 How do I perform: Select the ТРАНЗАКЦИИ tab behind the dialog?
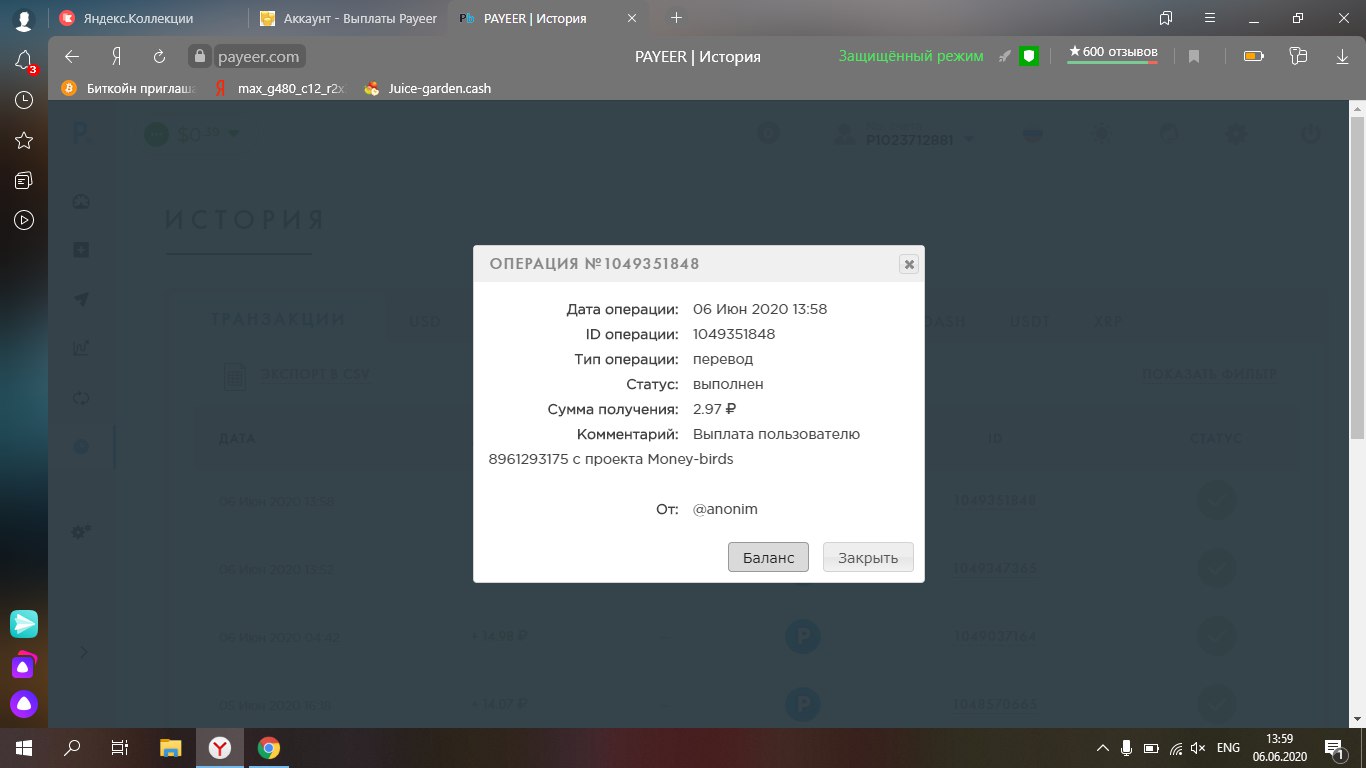tap(278, 319)
